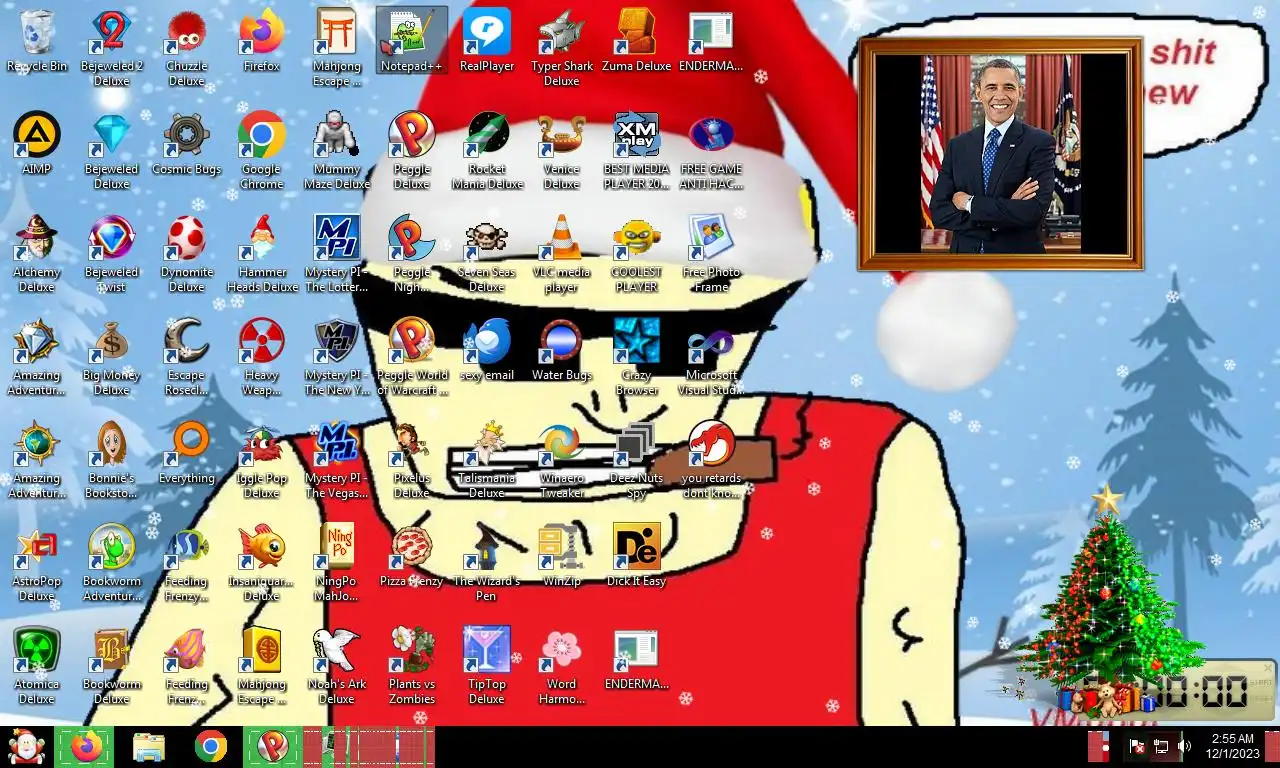The height and width of the screenshot is (768, 1280).
Task: Select Water Bugs desktop icon
Action: (562, 350)
